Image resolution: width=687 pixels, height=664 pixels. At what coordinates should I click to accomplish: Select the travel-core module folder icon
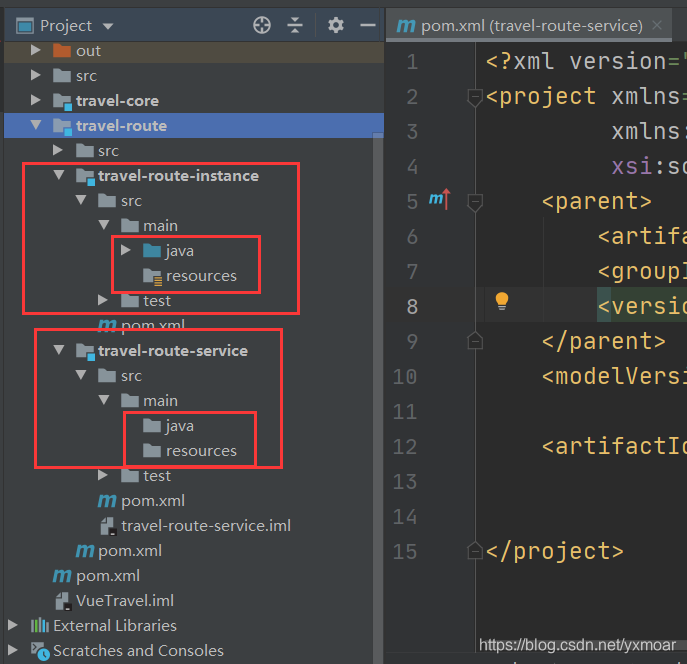(62, 101)
